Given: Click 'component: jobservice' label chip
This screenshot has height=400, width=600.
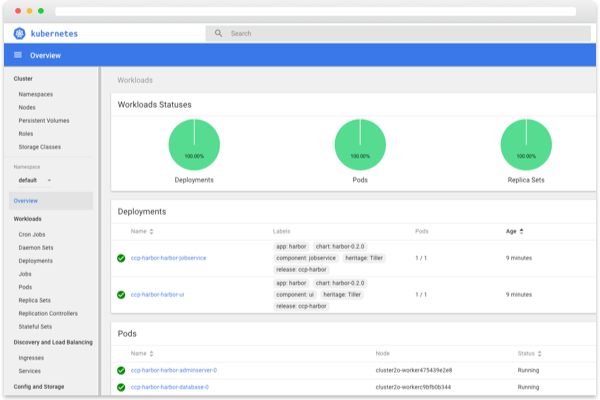Looking at the screenshot, I should pos(306,258).
